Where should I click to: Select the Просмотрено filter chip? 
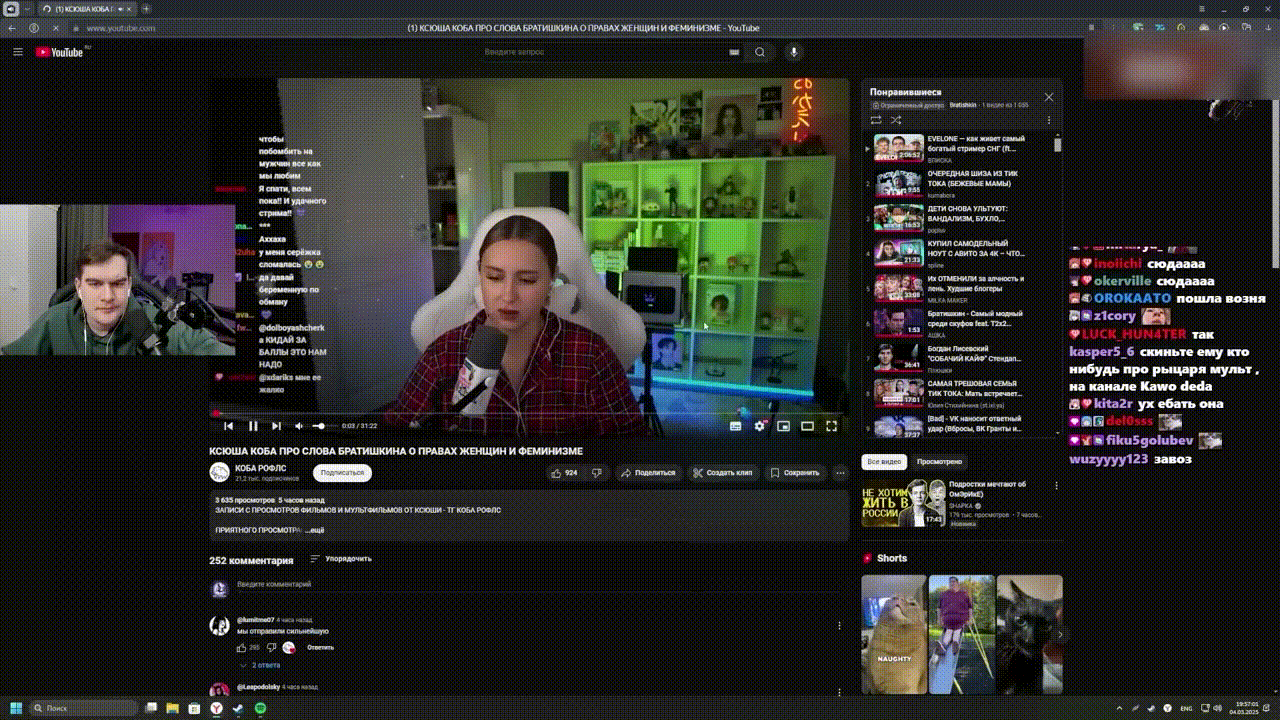click(x=939, y=462)
